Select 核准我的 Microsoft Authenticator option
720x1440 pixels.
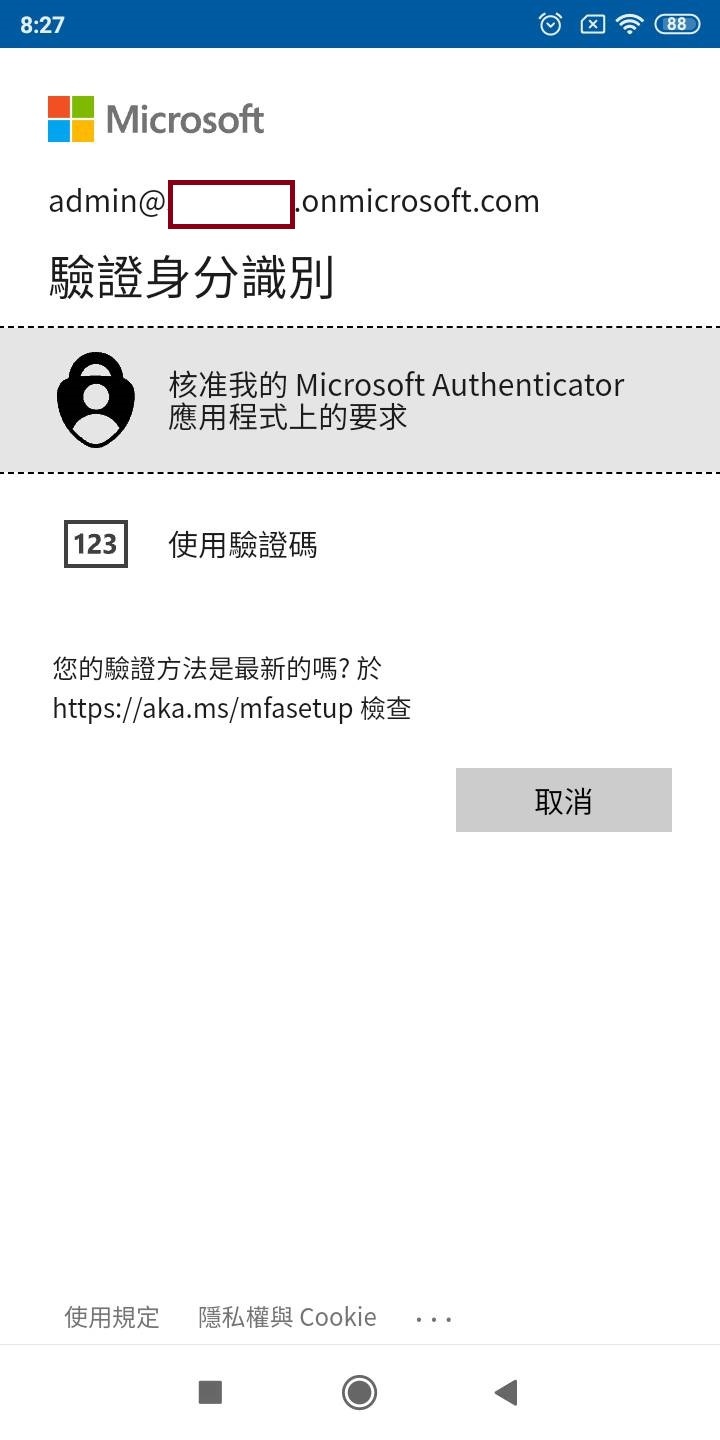[360, 400]
